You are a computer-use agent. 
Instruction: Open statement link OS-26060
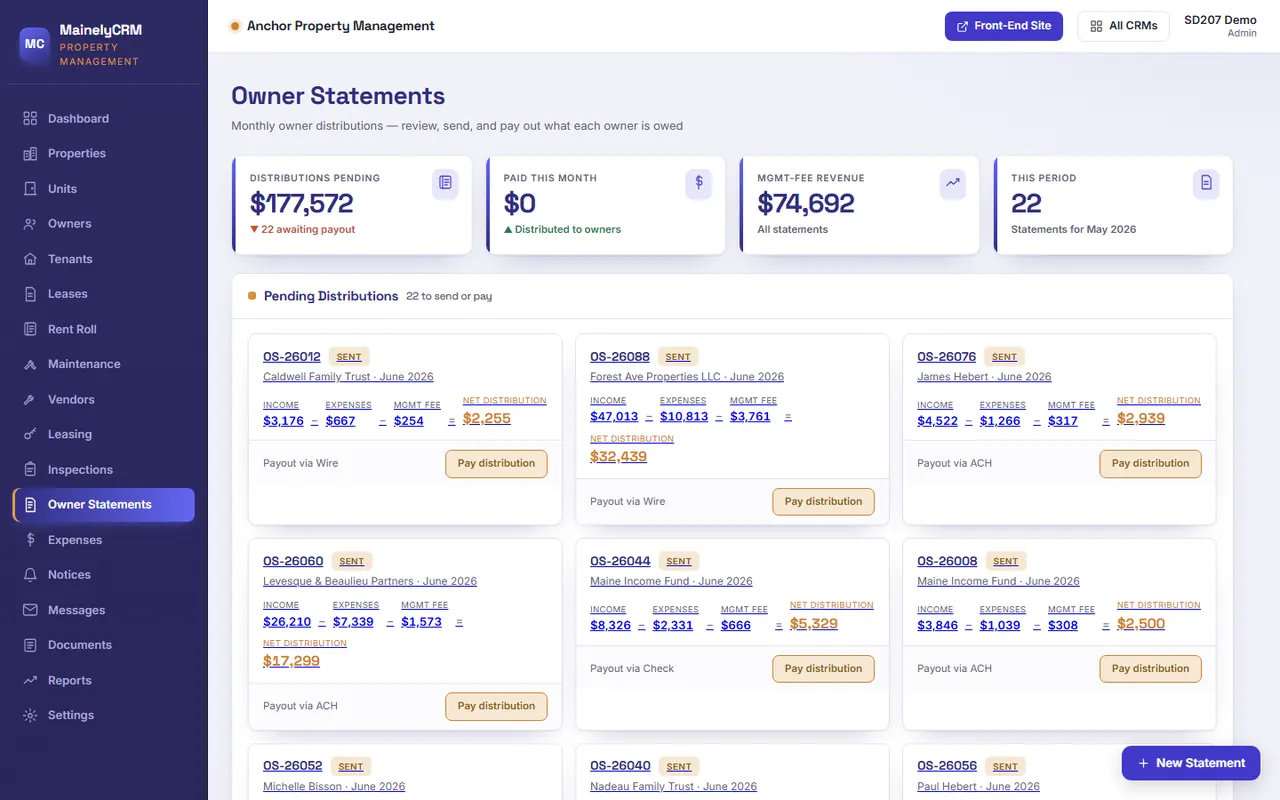pyautogui.click(x=293, y=561)
